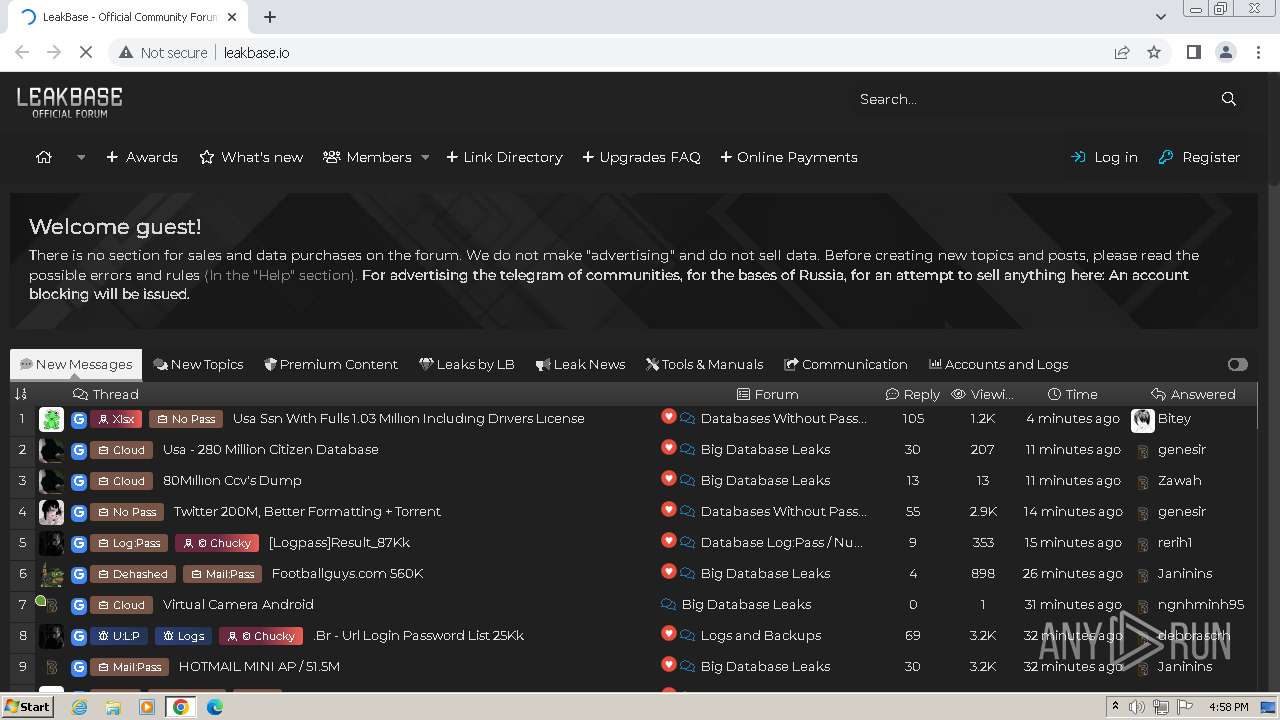Click Register link
This screenshot has width=1280, height=720.
coord(1199,157)
